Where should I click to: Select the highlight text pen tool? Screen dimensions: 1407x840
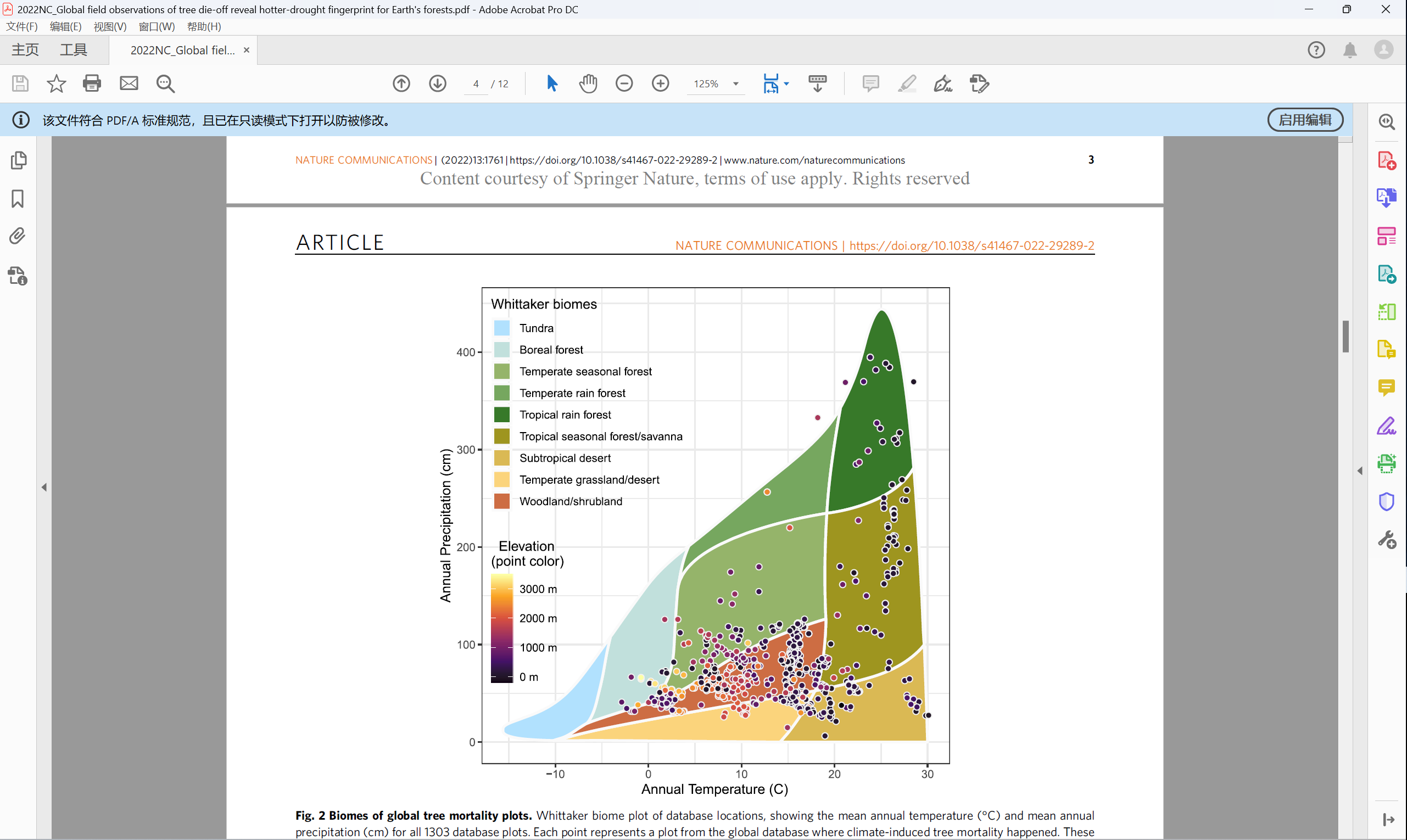pos(907,84)
